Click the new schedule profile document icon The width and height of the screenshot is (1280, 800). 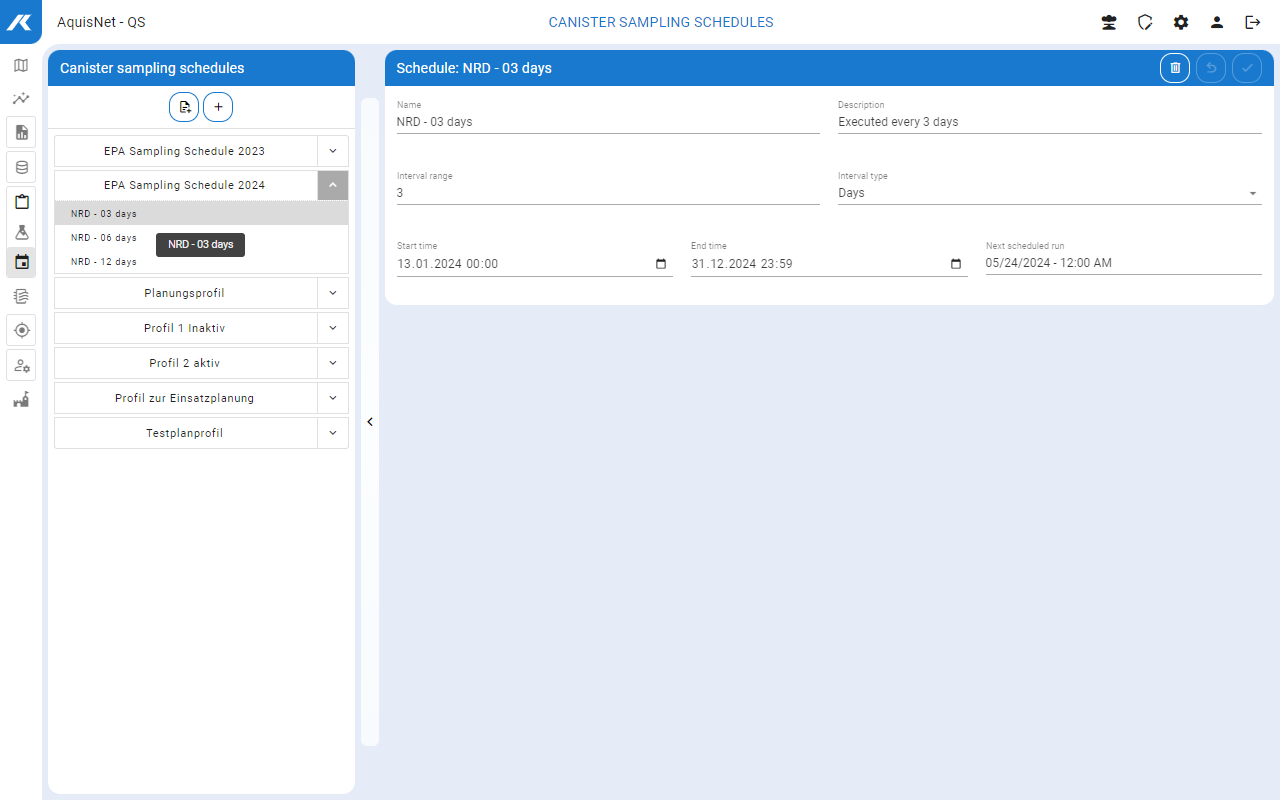tap(184, 107)
